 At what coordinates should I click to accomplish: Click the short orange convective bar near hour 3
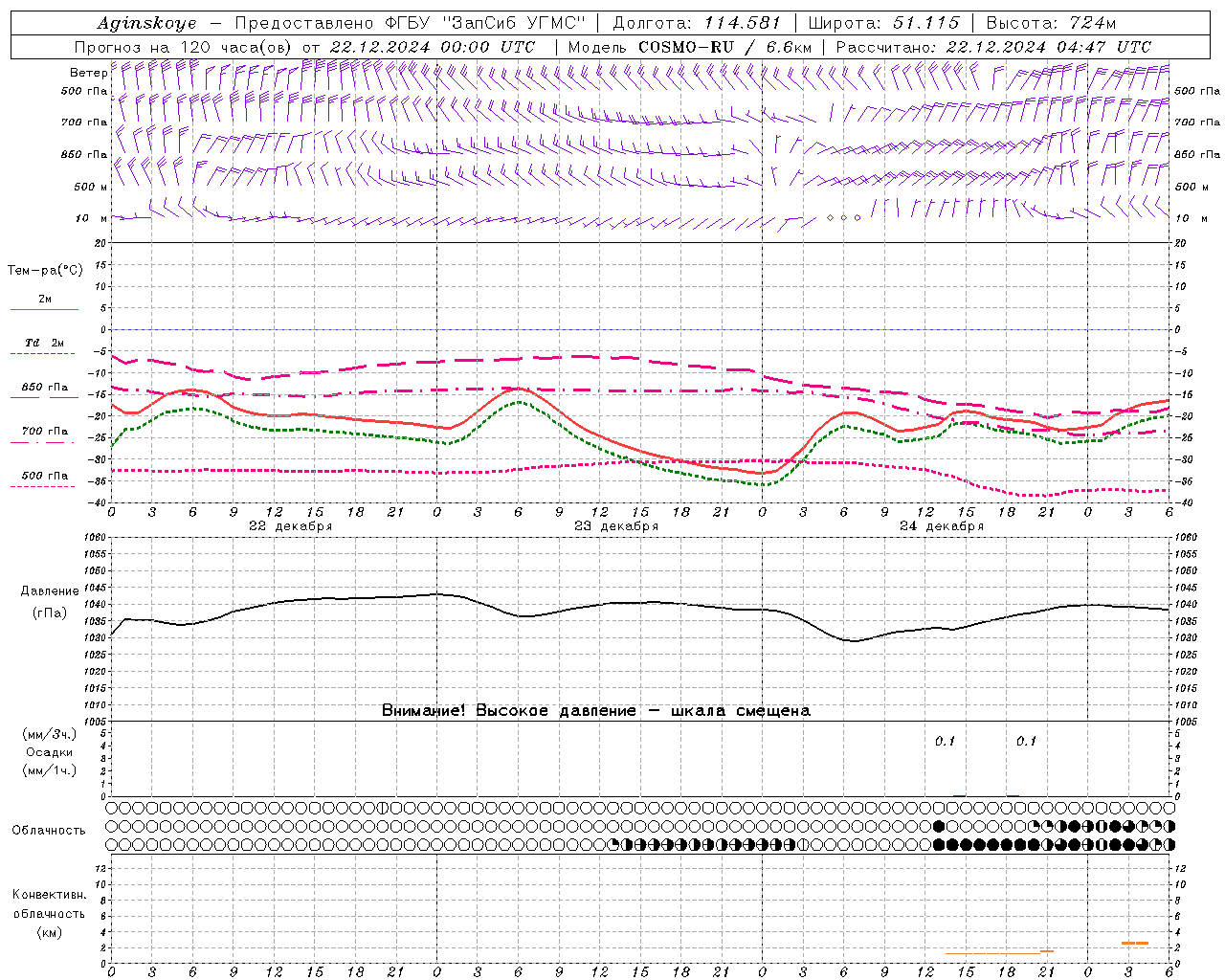point(1135,944)
